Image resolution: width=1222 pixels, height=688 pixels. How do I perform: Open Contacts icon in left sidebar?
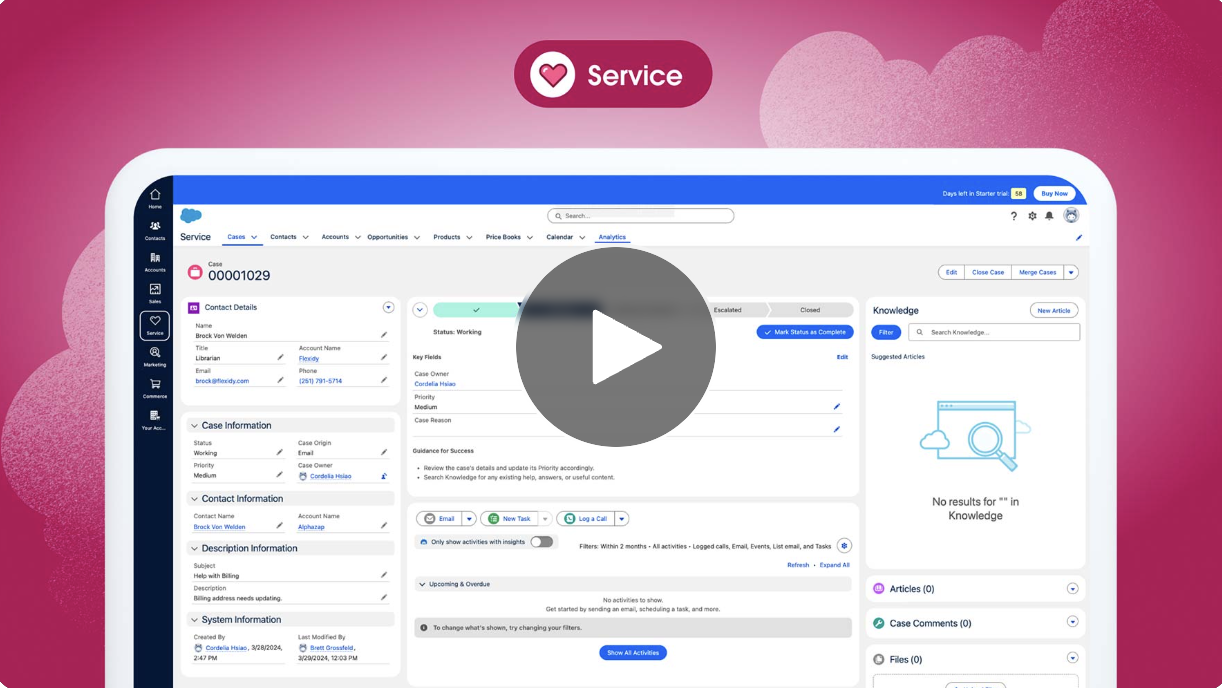click(155, 230)
